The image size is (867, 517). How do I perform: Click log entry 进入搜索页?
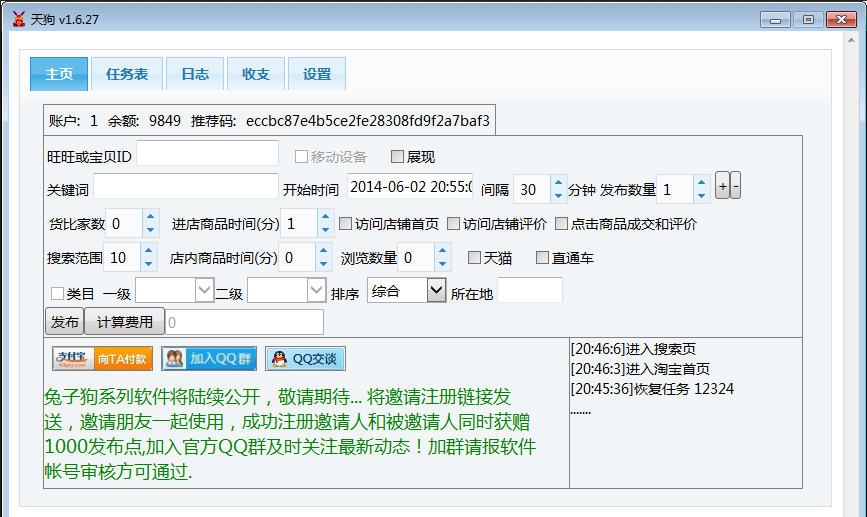(633, 349)
